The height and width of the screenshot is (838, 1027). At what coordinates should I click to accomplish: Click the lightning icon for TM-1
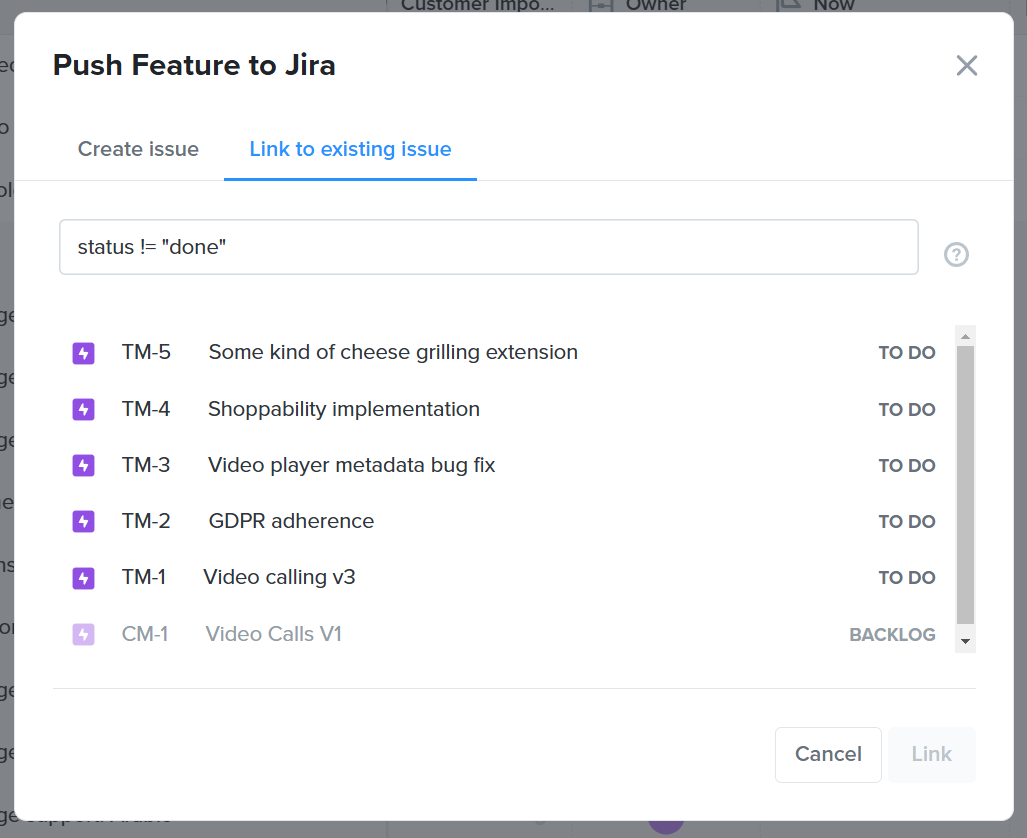83,578
